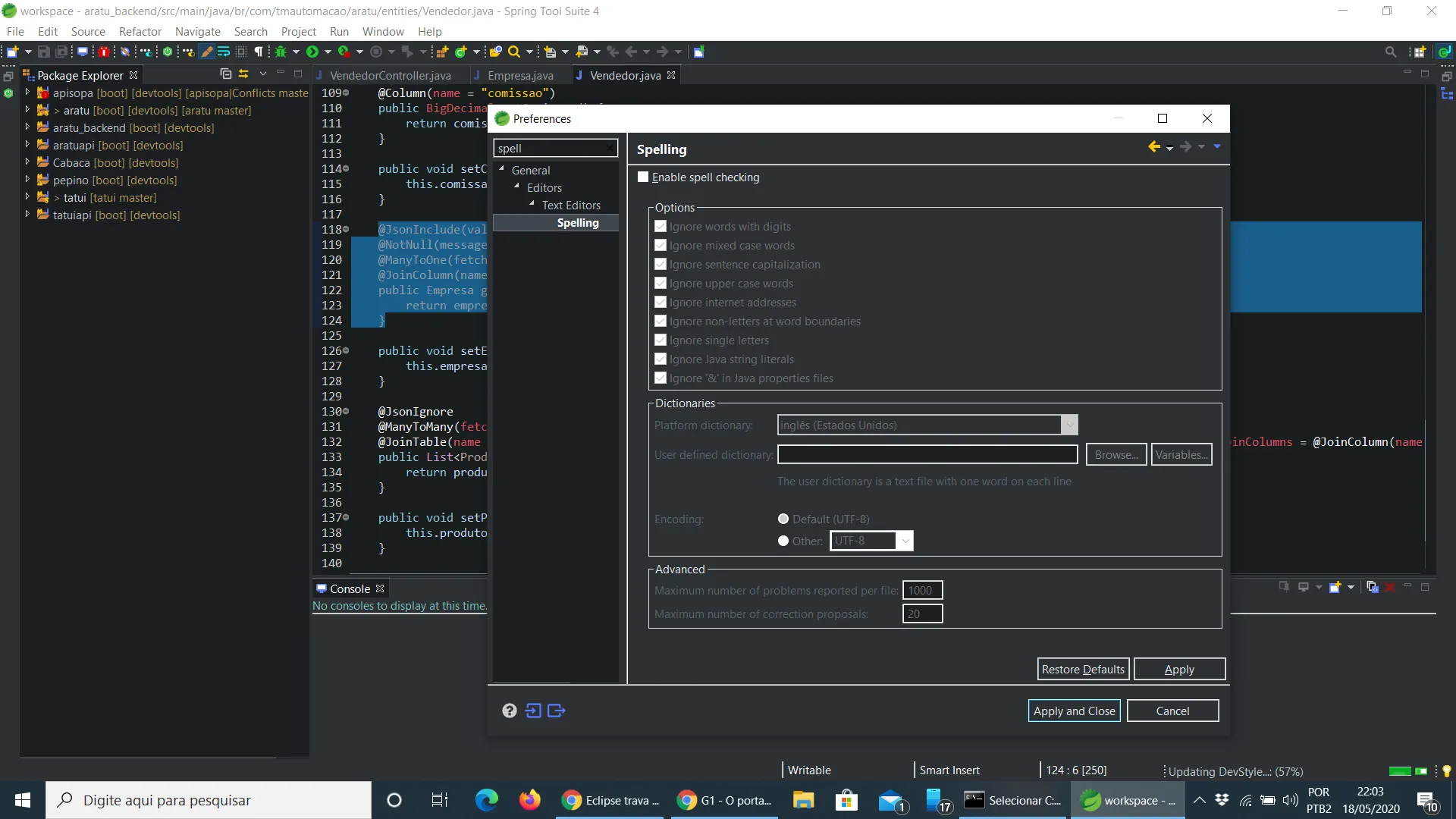Click the Restore Defaults button
Viewport: 1456px width, 819px height.
pyautogui.click(x=1083, y=670)
